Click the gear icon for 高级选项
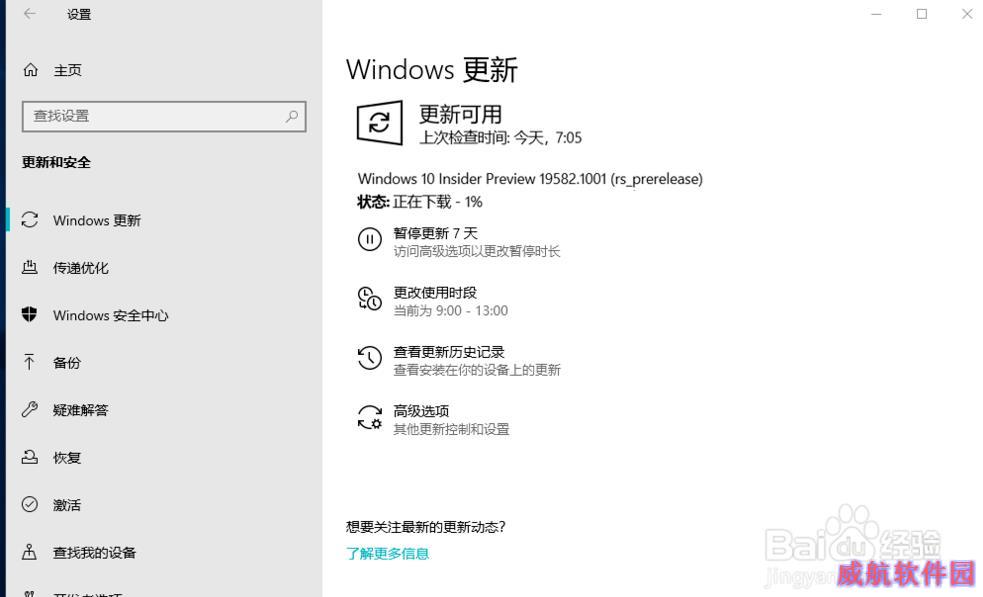 tap(370, 417)
